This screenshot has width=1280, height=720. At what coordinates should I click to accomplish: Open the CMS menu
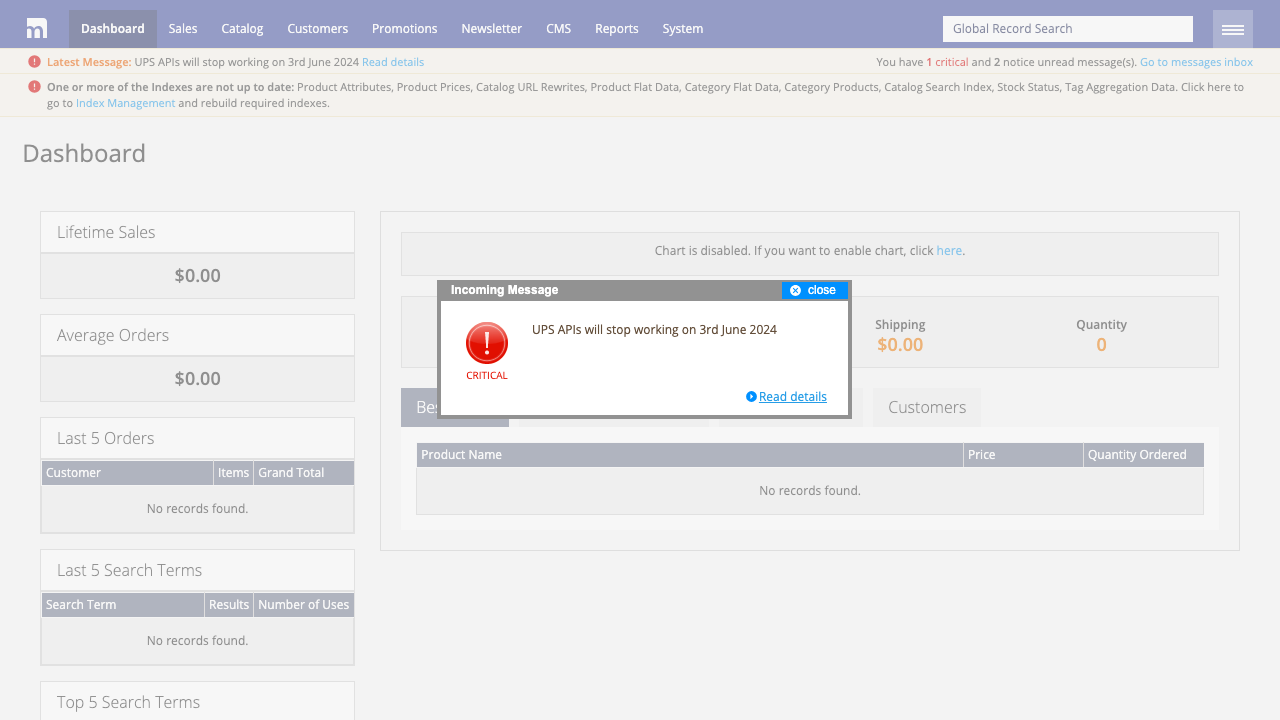(559, 28)
